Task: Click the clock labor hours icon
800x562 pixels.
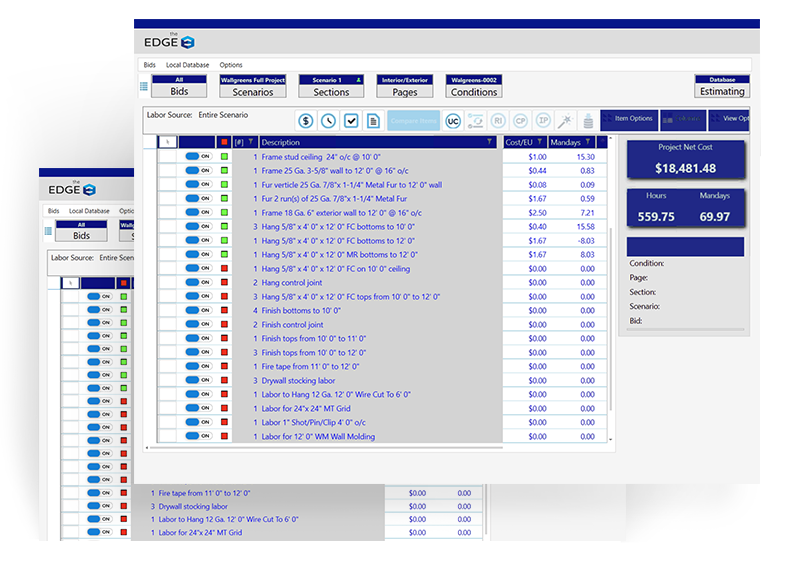Action: click(x=328, y=120)
